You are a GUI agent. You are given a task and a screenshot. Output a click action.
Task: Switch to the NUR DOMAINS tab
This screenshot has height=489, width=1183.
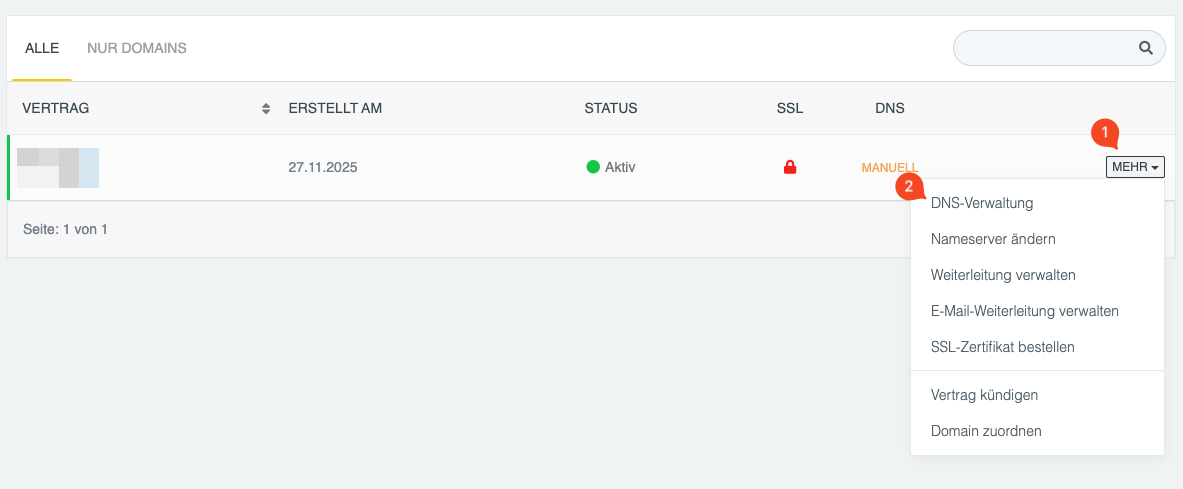(137, 48)
